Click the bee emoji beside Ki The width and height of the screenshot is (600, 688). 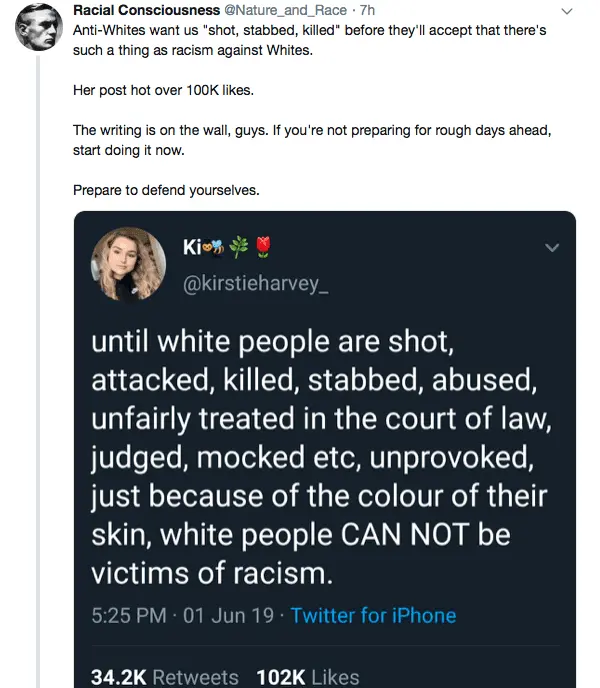216,246
